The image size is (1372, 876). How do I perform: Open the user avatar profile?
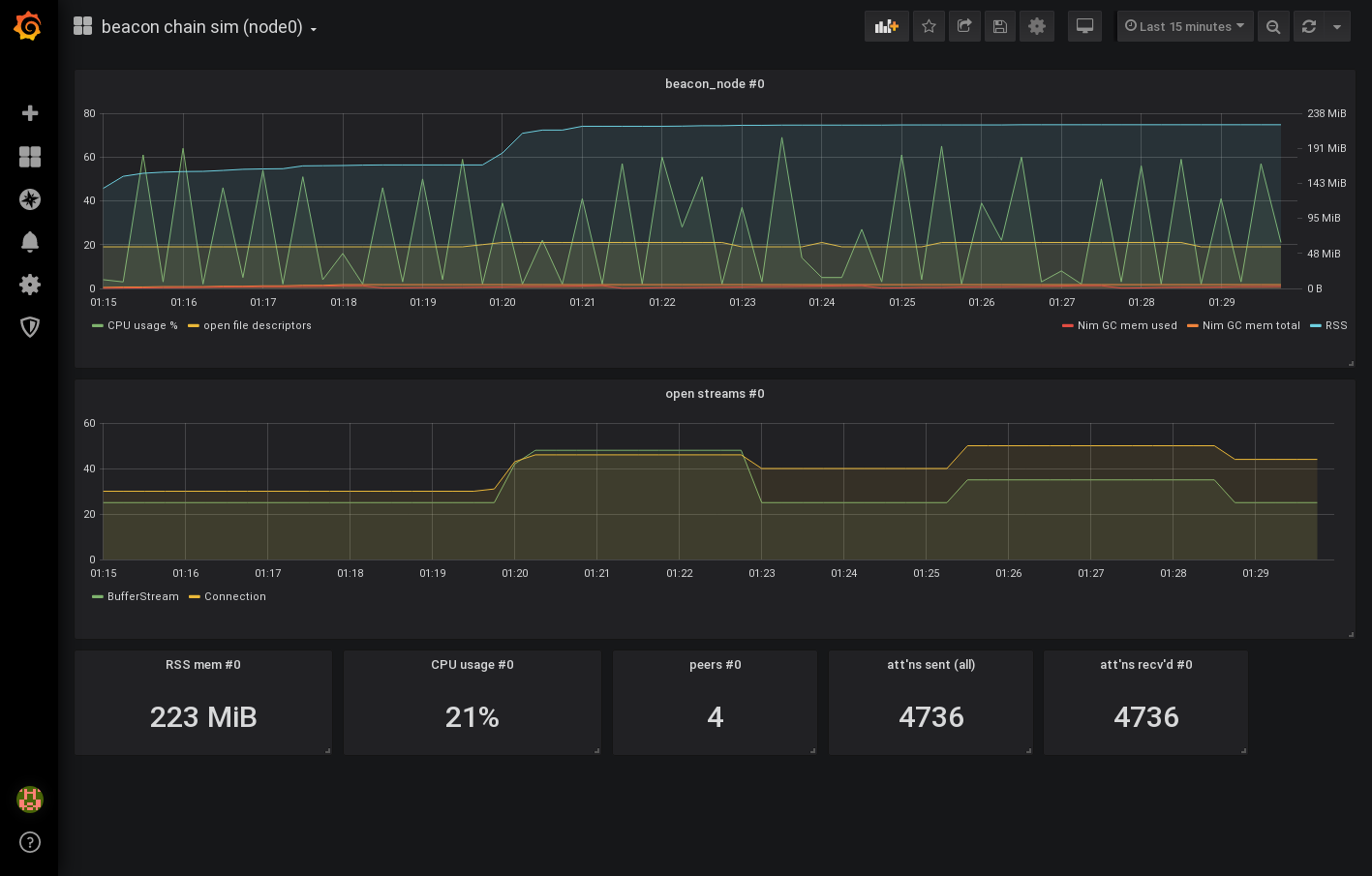pyautogui.click(x=30, y=800)
